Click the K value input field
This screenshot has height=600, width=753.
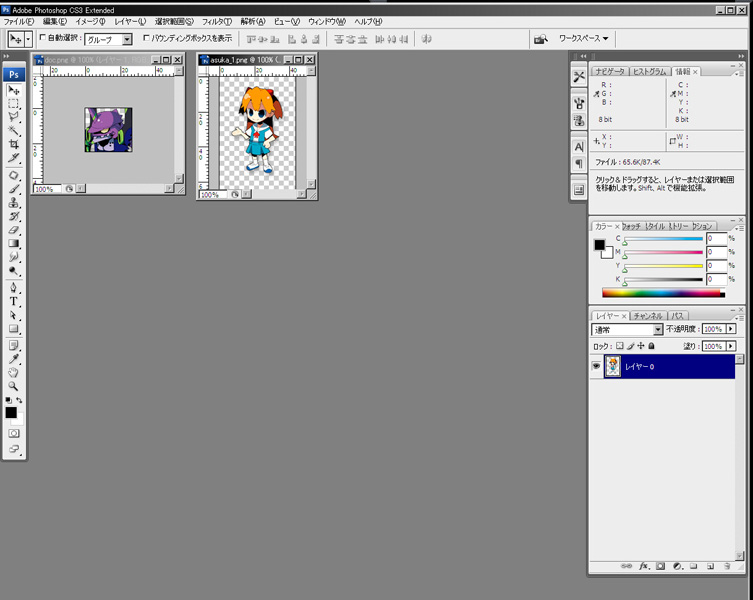tap(717, 279)
